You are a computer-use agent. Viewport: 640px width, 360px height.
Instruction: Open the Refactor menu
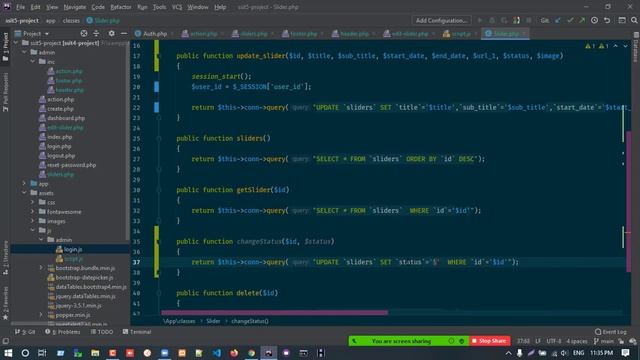tap(121, 7)
